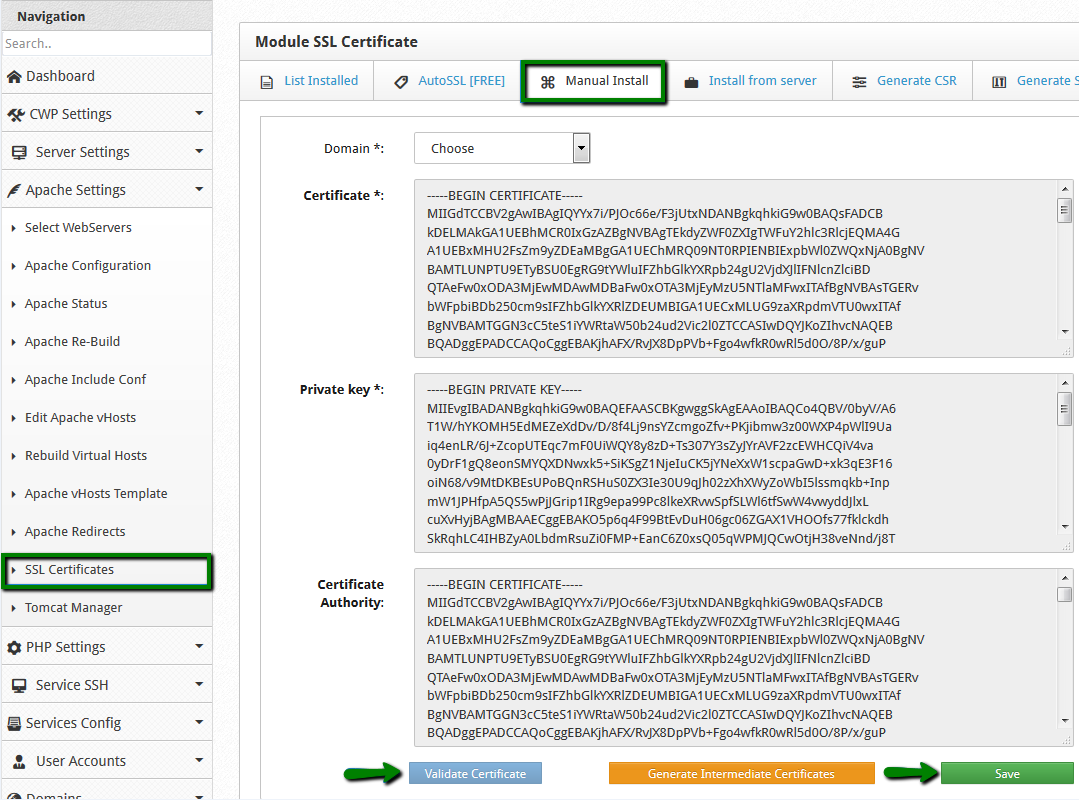
Task: Click the Service SSH monitor icon
Action: tap(18, 685)
